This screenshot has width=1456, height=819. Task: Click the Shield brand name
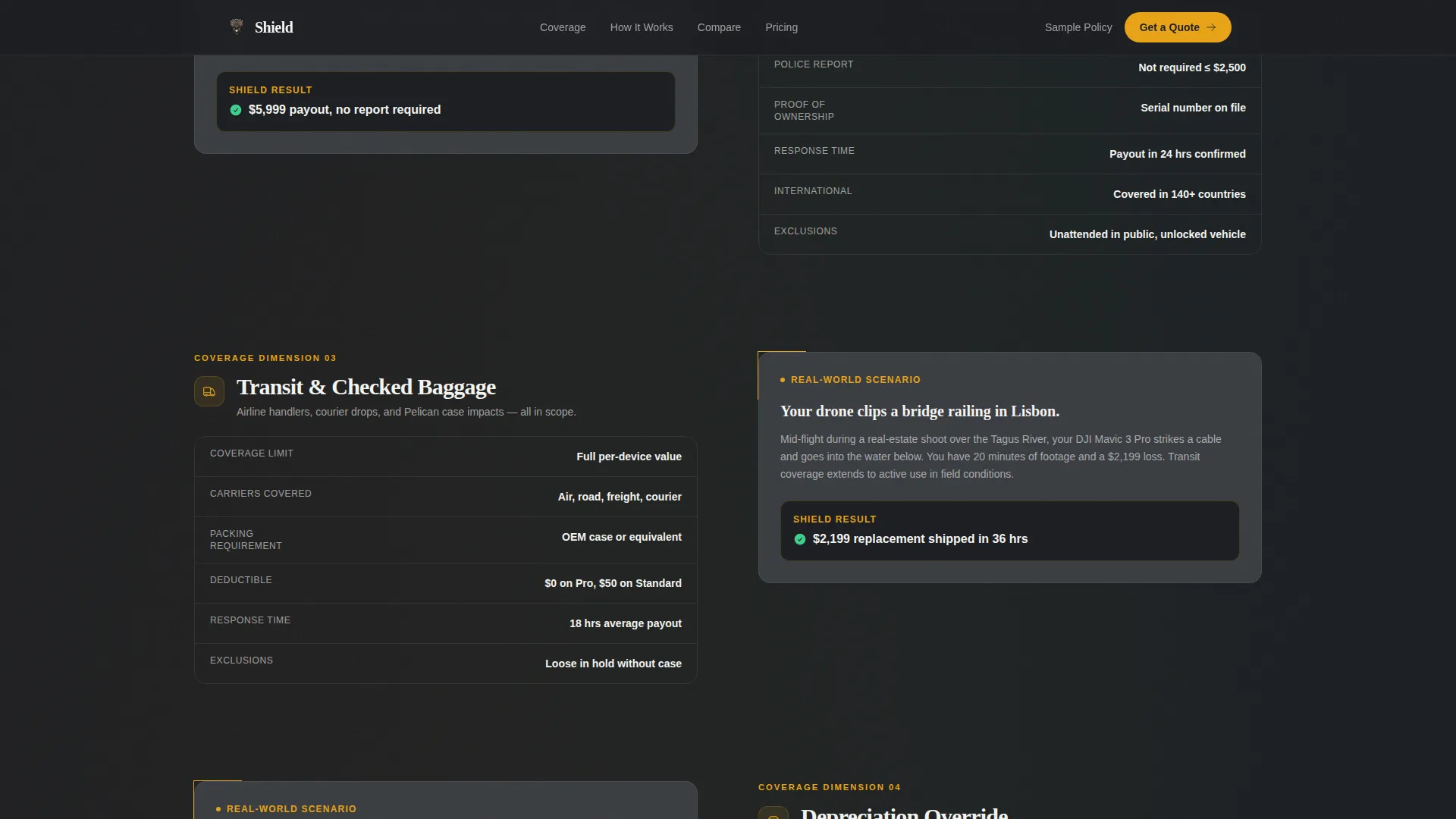tap(274, 27)
